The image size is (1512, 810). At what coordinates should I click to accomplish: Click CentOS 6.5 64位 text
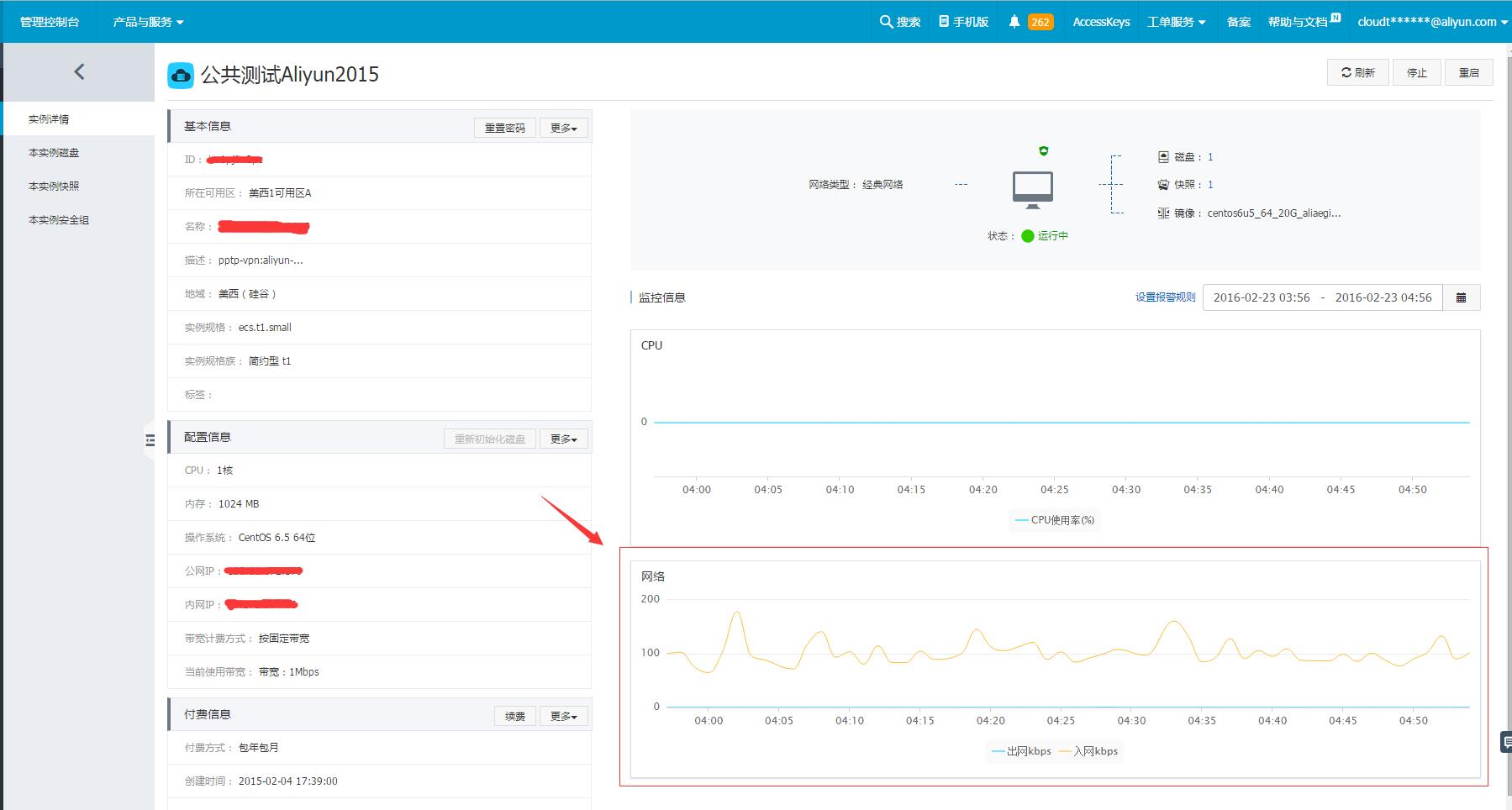277,538
